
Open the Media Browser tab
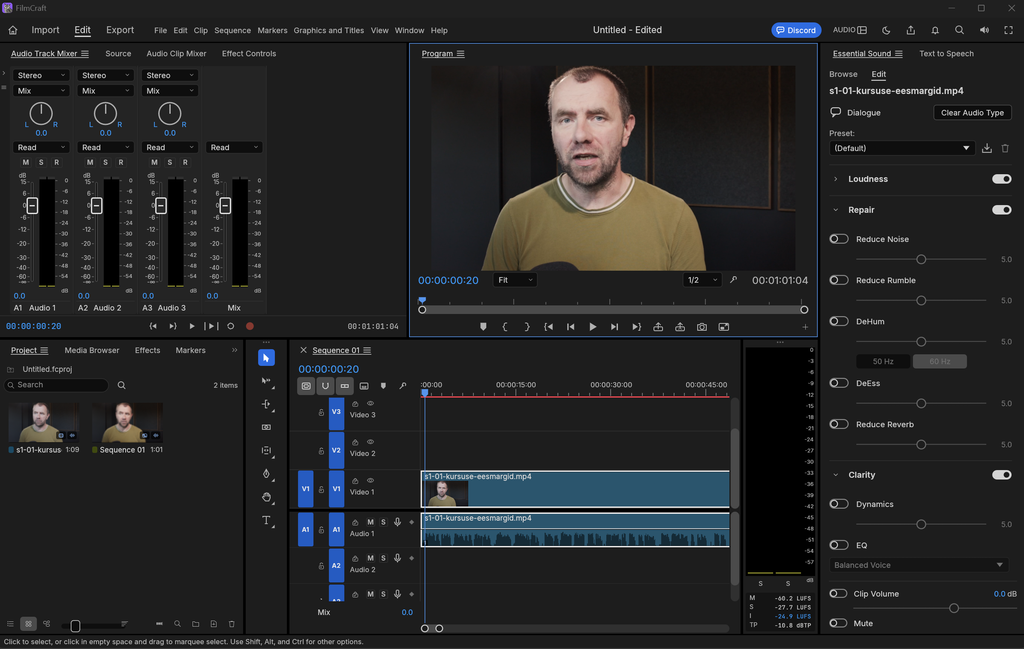92,351
